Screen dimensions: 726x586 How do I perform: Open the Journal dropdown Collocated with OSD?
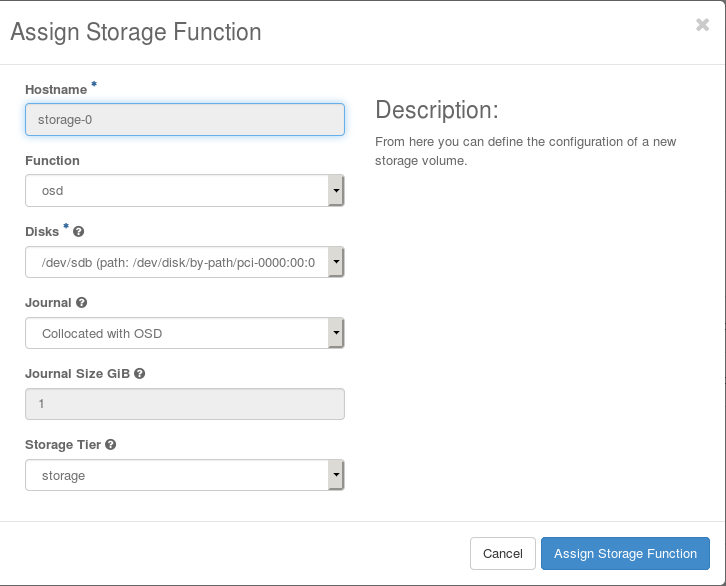tap(184, 333)
